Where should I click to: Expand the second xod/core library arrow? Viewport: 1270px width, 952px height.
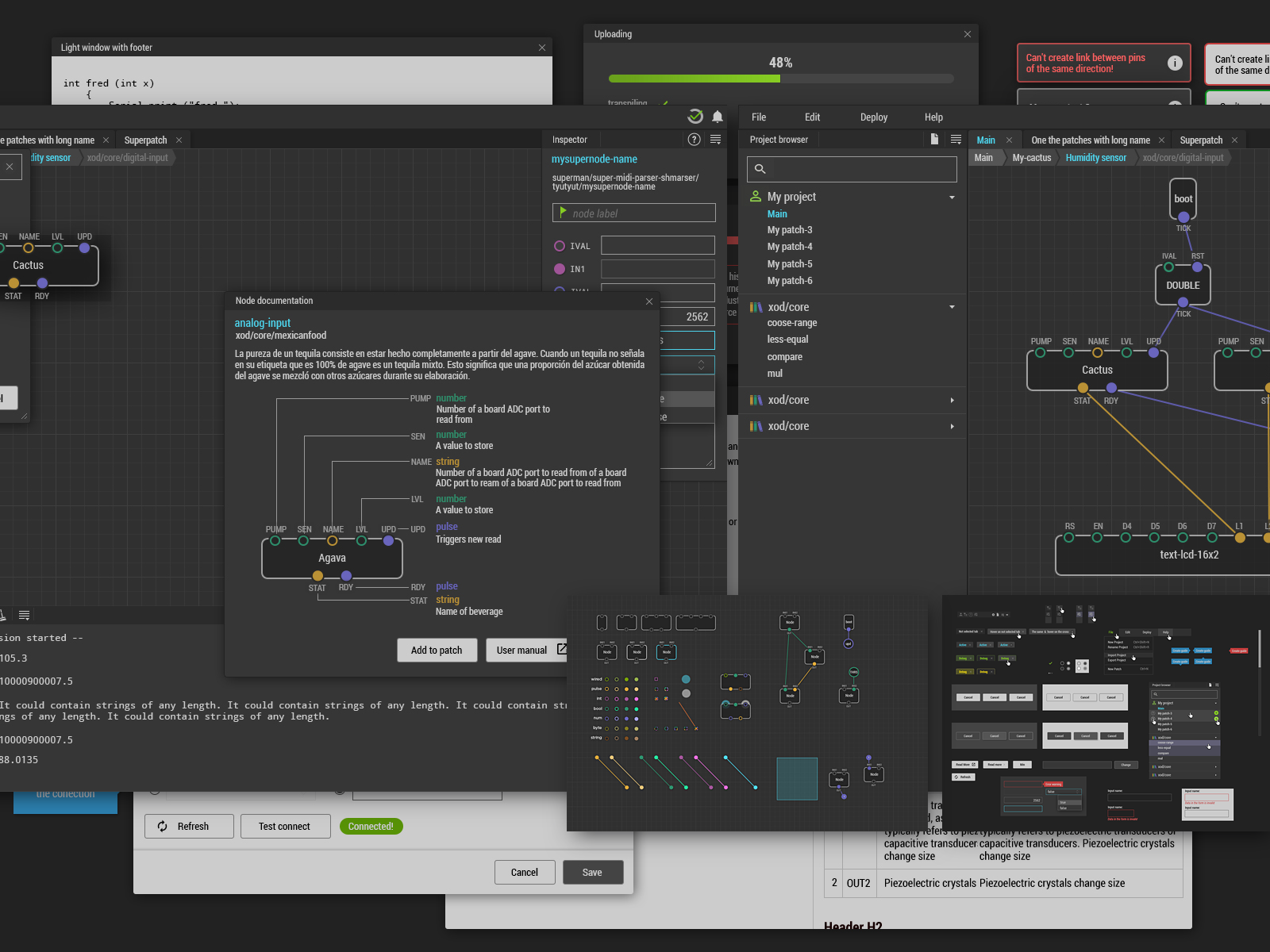[x=951, y=400]
